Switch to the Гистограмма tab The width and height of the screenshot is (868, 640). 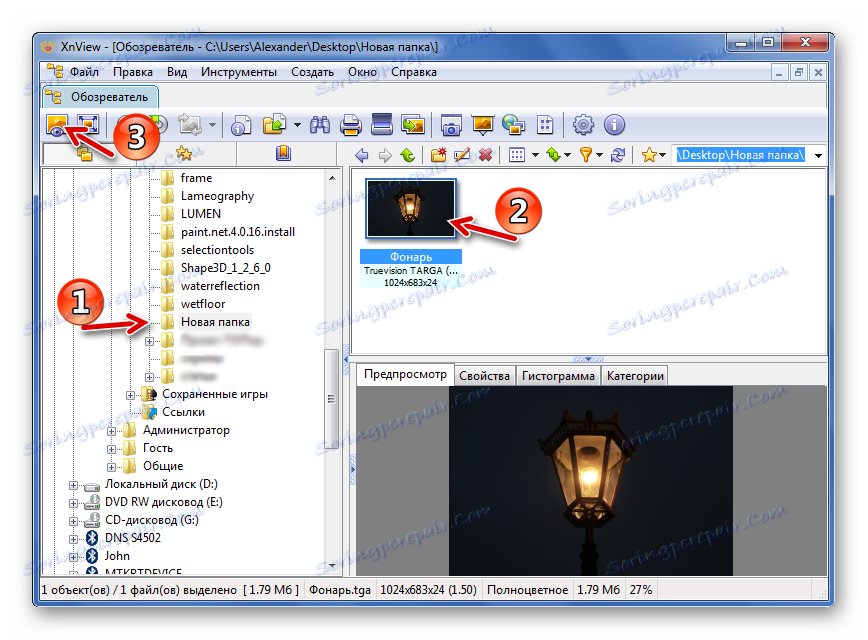tap(558, 376)
